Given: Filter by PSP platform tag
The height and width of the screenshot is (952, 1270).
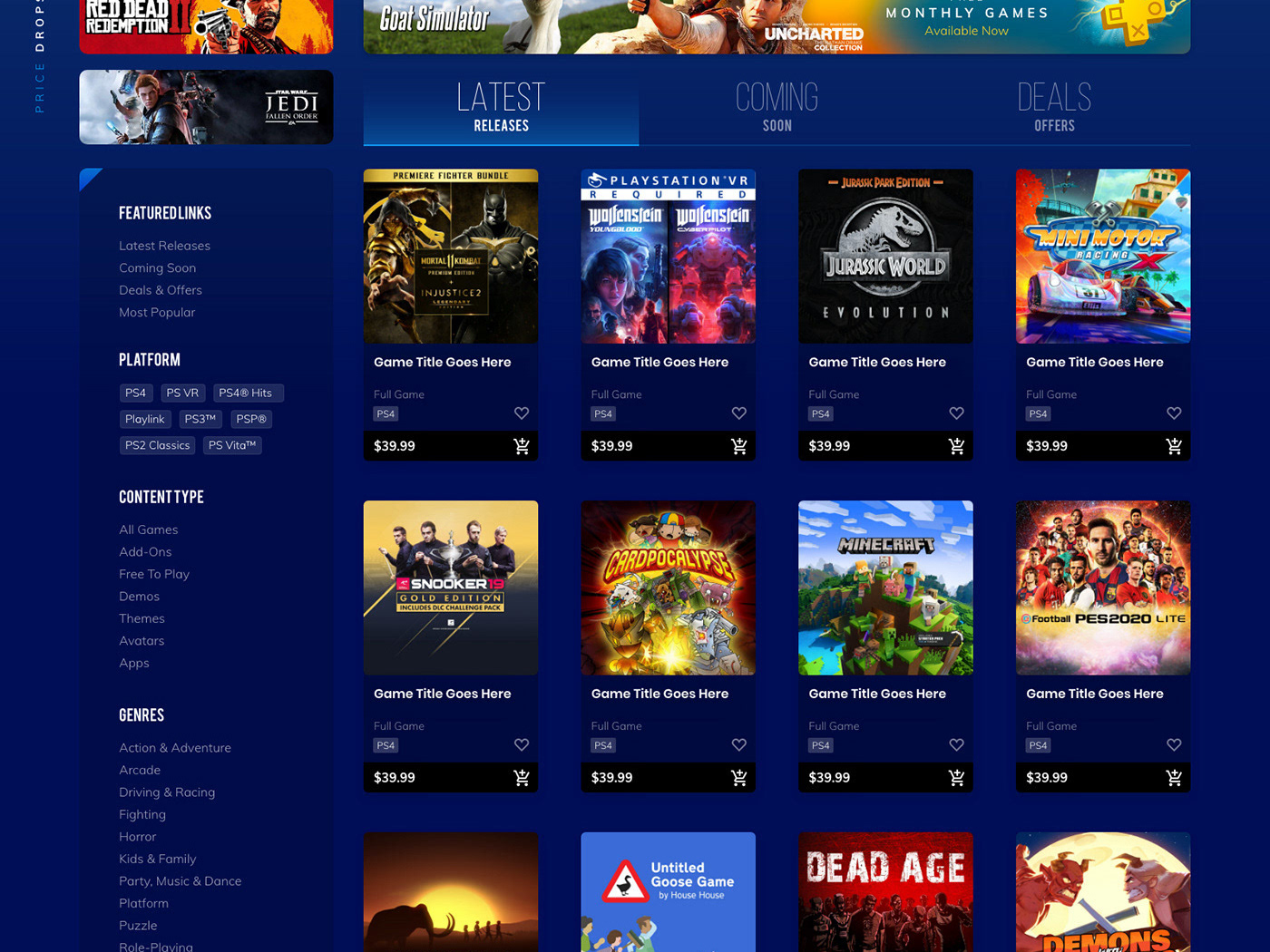Looking at the screenshot, I should point(251,419).
